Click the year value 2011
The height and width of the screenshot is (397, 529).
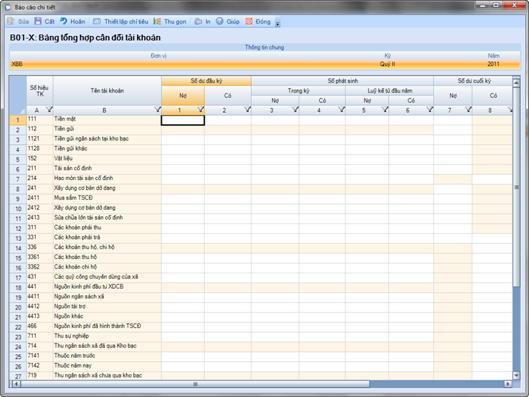(493, 64)
